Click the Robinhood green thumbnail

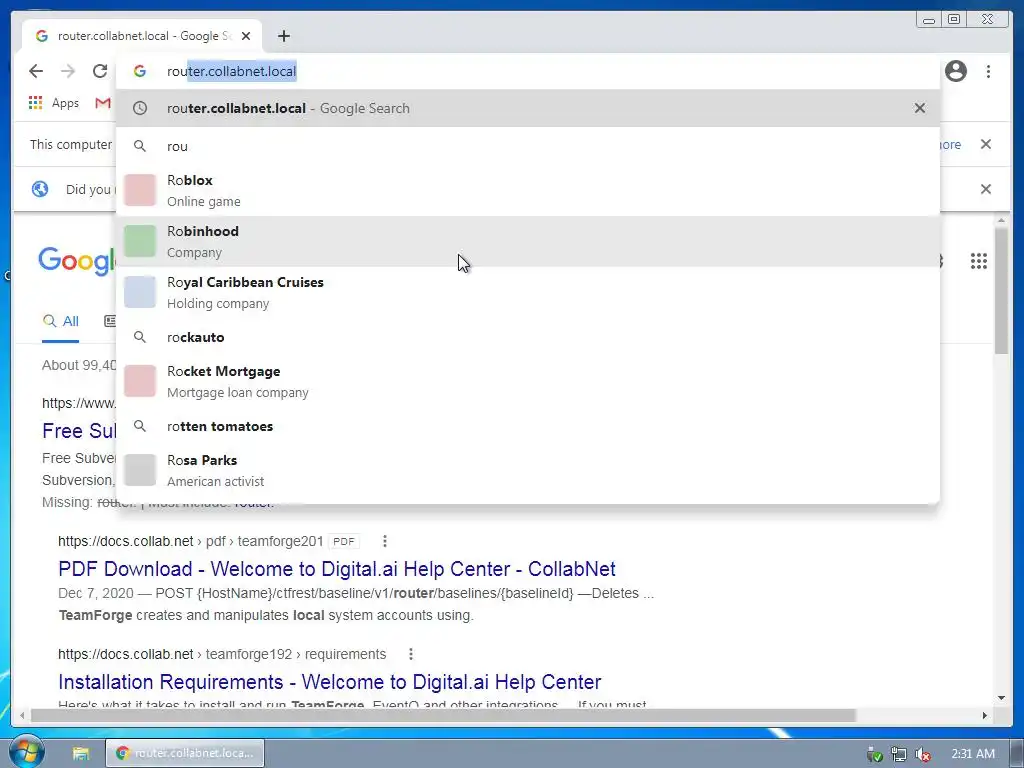pos(140,241)
